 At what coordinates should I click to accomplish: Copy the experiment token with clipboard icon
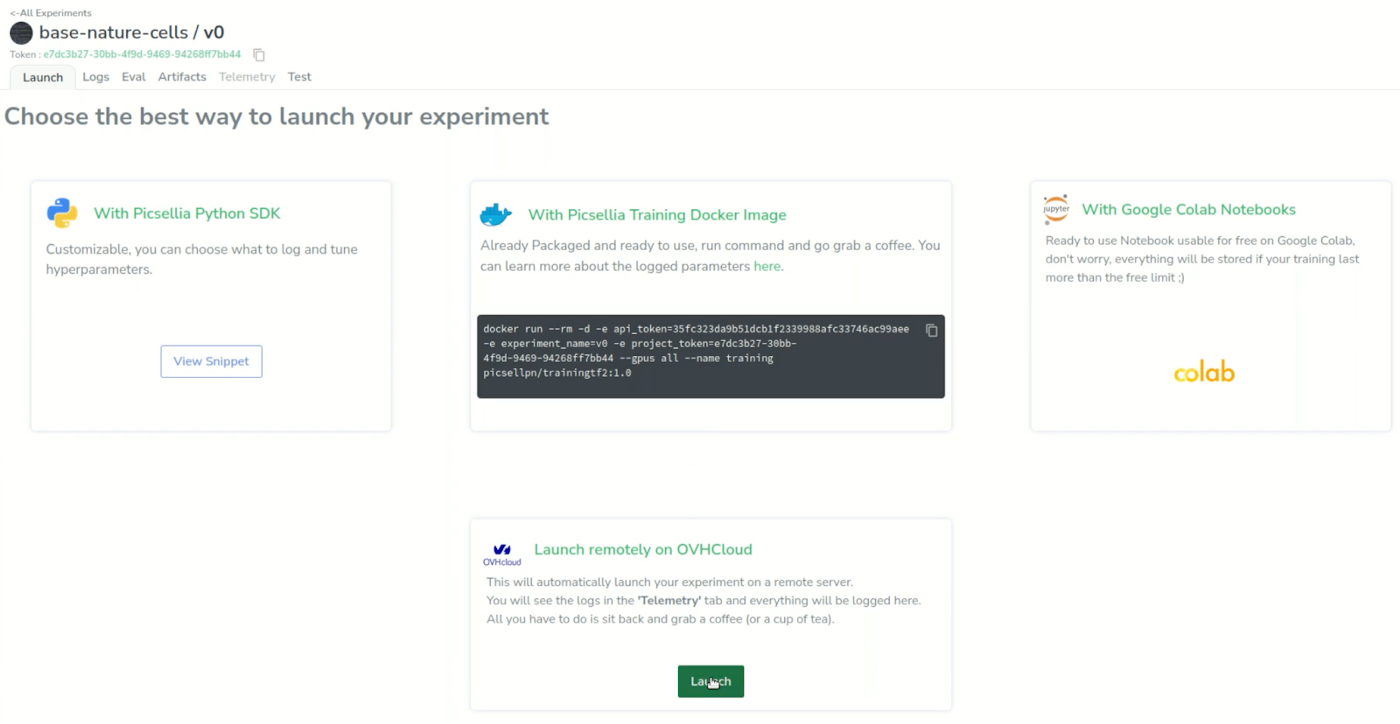259,55
